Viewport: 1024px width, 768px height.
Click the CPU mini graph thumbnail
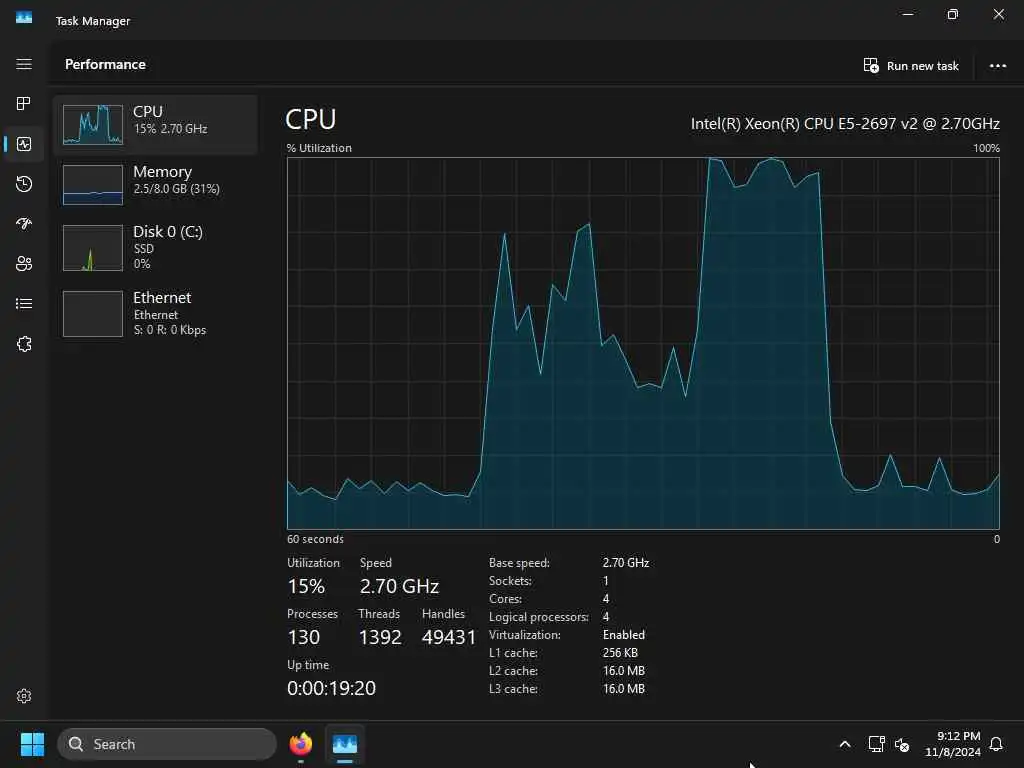pyautogui.click(x=93, y=124)
